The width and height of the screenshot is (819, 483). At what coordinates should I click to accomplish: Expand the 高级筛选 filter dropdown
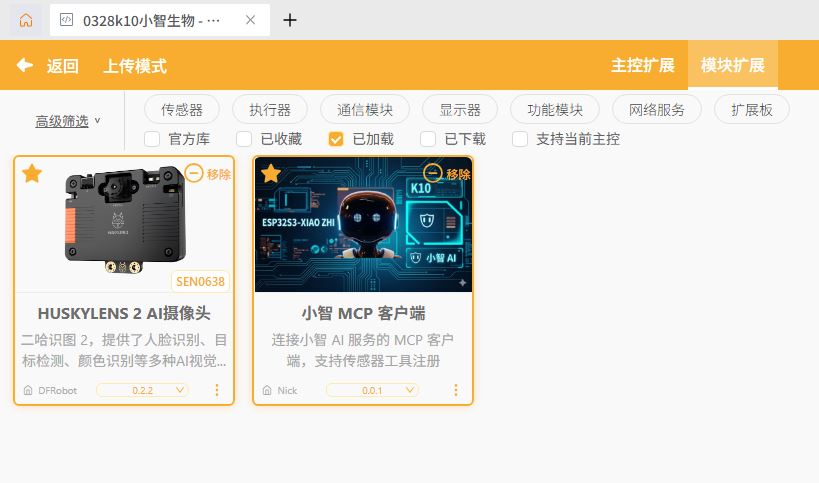[x=67, y=121]
